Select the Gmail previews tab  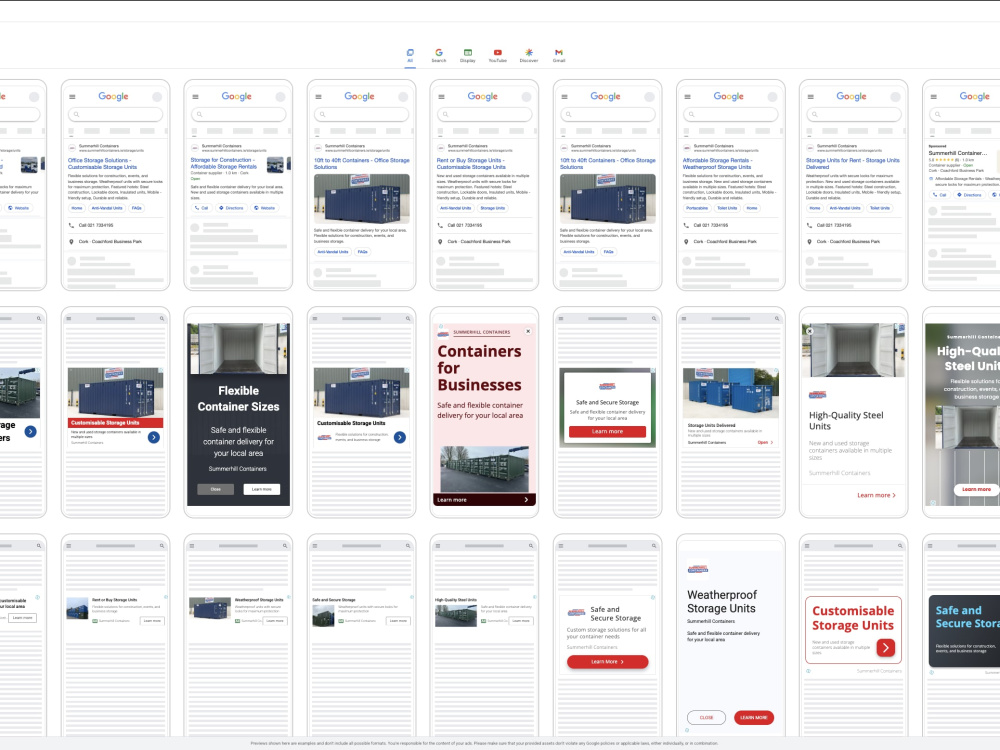pyautogui.click(x=559, y=55)
